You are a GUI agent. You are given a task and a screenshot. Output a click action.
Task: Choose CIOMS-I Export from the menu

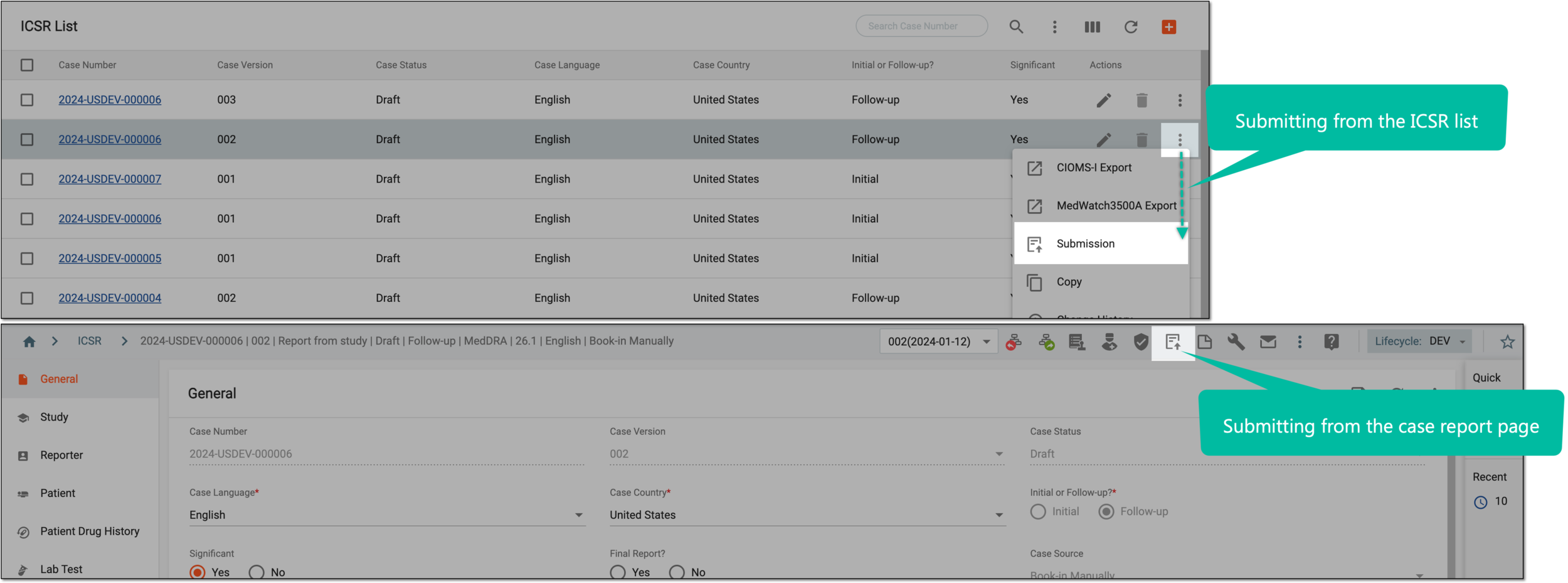click(x=1101, y=168)
